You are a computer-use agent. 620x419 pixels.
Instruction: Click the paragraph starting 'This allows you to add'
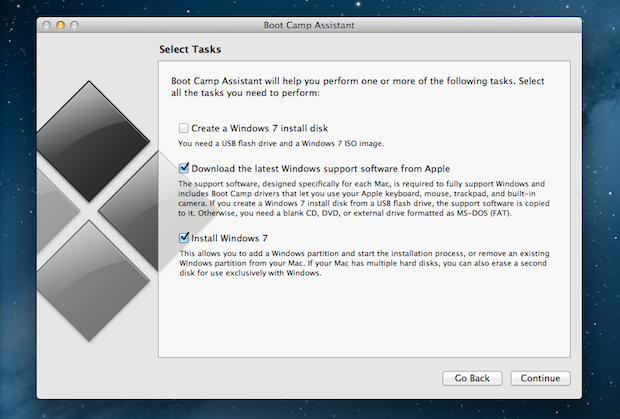[x=364, y=263]
